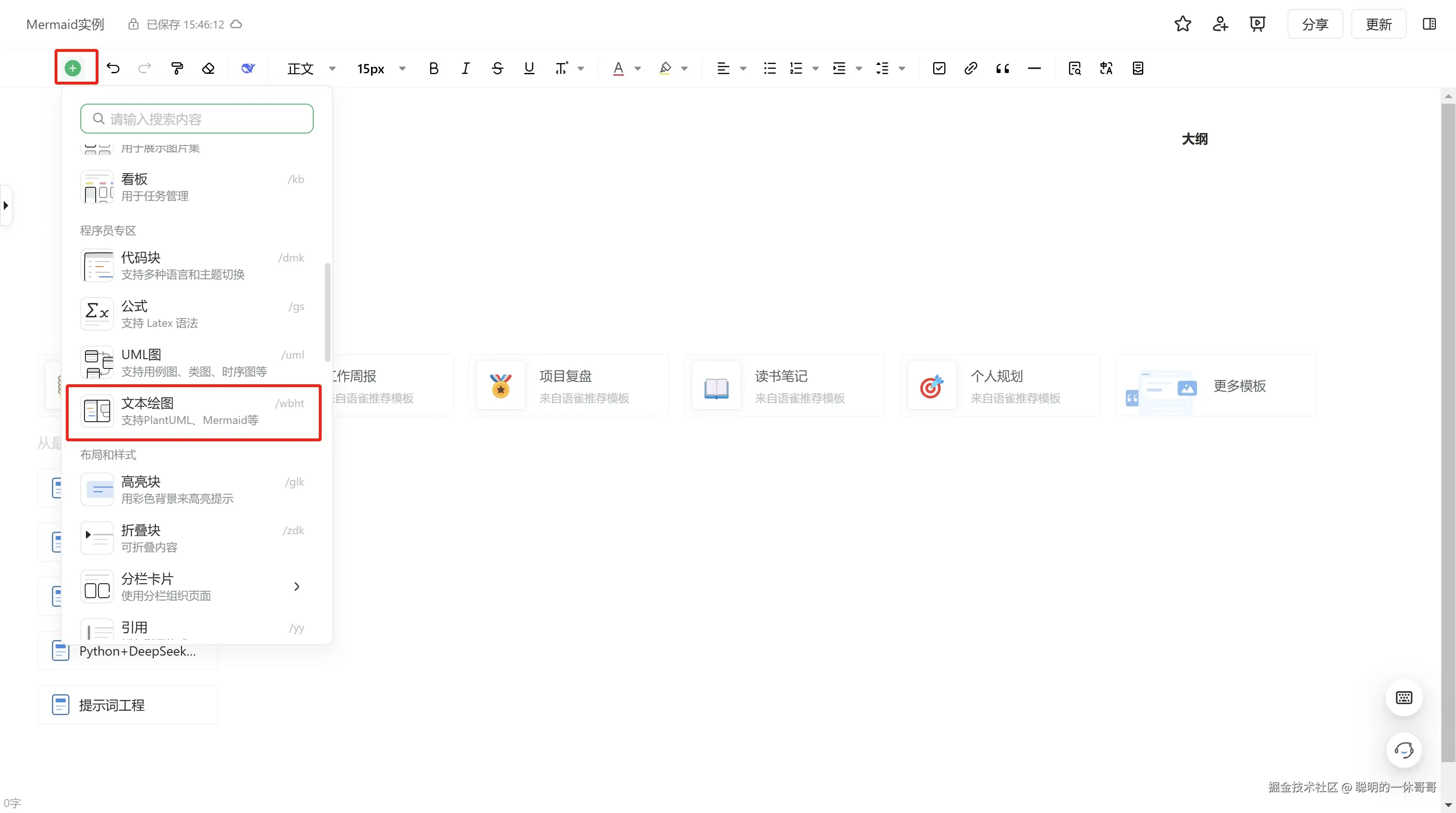The image size is (1456, 813).
Task: Click the 分享 share button
Action: click(1315, 24)
